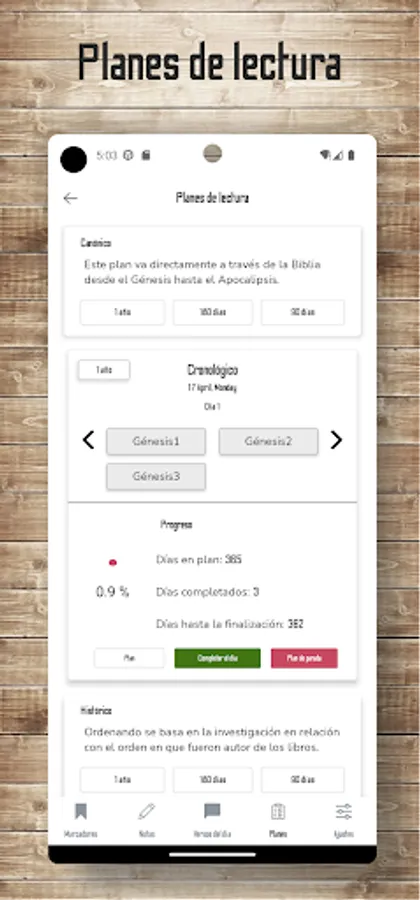This screenshot has width=420, height=900.
Task: Tap the back arrow icon
Action: tap(70, 199)
